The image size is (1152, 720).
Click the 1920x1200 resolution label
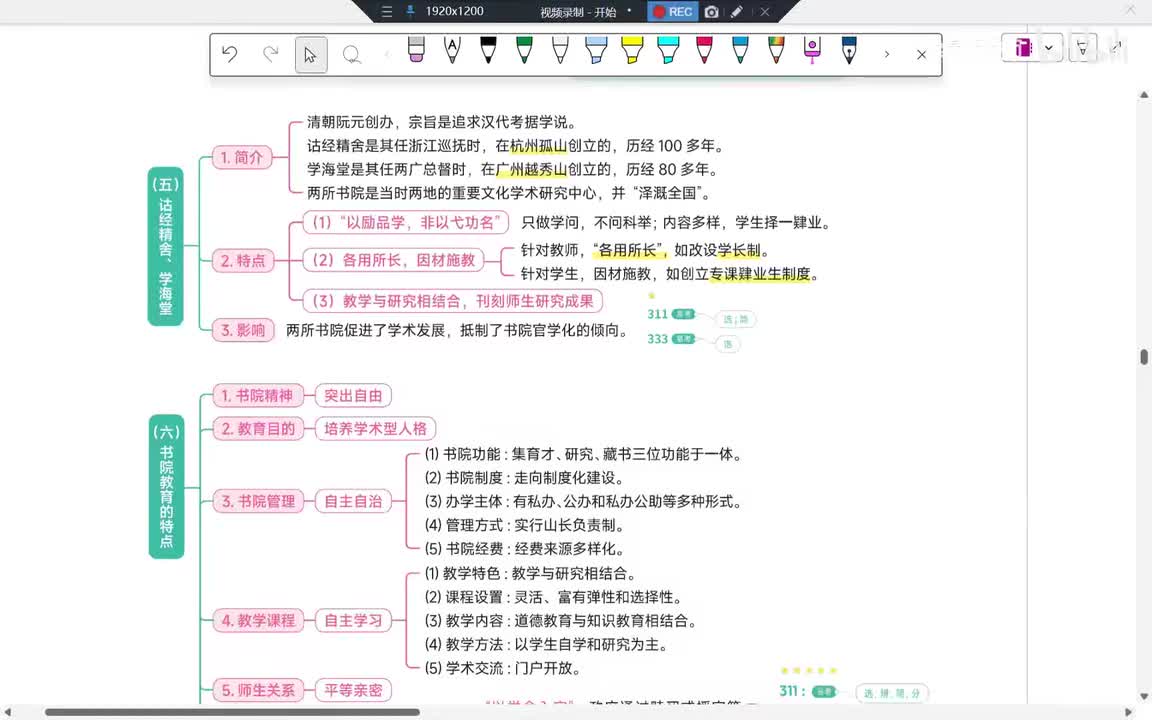click(x=455, y=12)
